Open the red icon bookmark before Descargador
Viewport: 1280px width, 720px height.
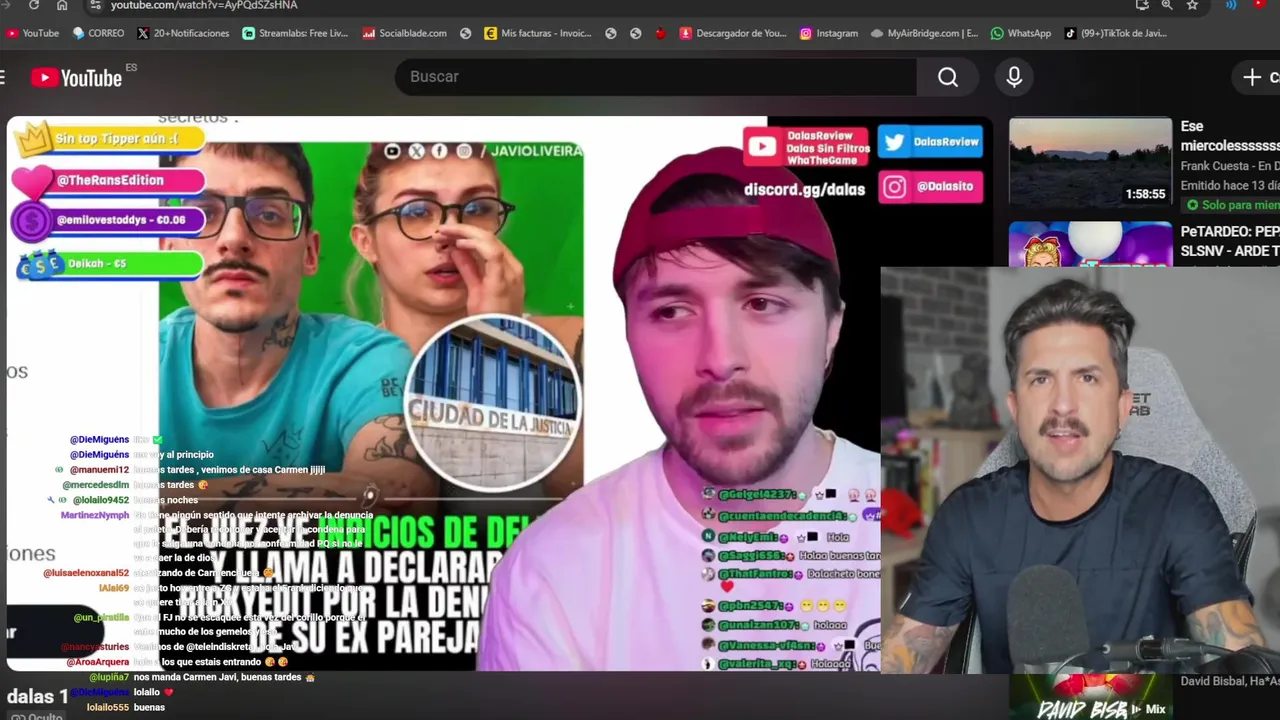click(x=660, y=33)
